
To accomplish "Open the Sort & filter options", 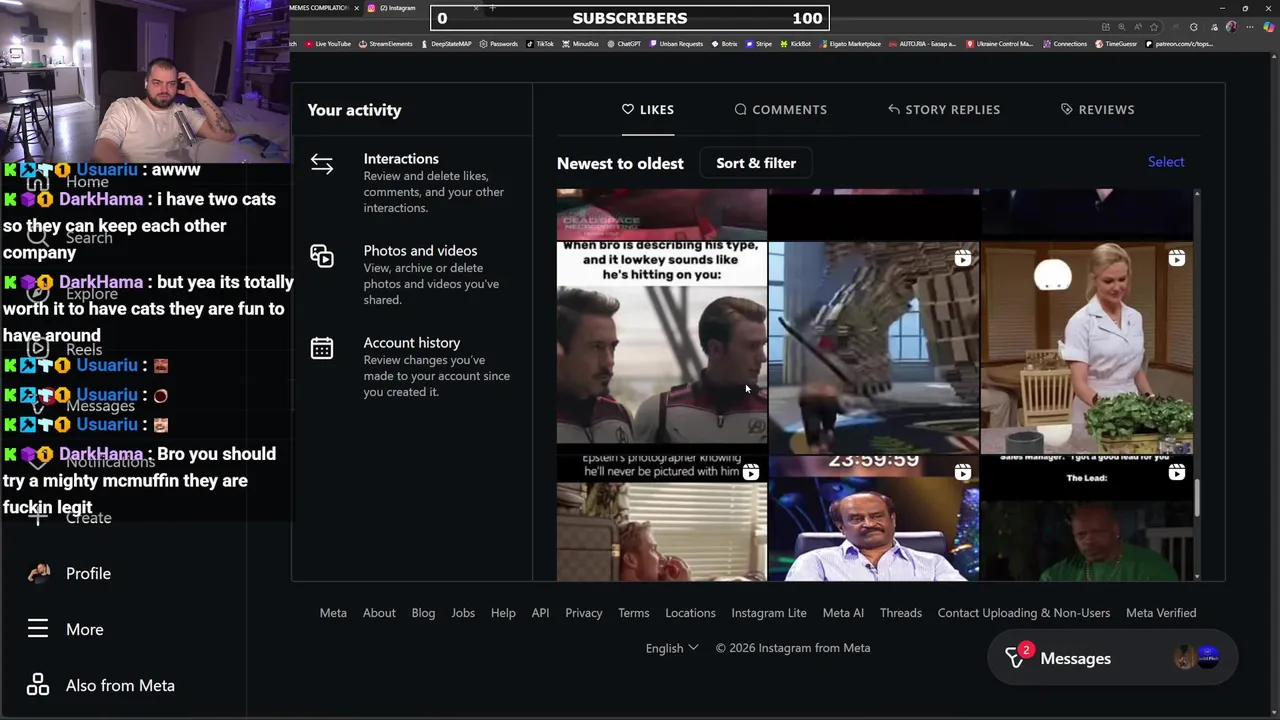I will coord(756,163).
